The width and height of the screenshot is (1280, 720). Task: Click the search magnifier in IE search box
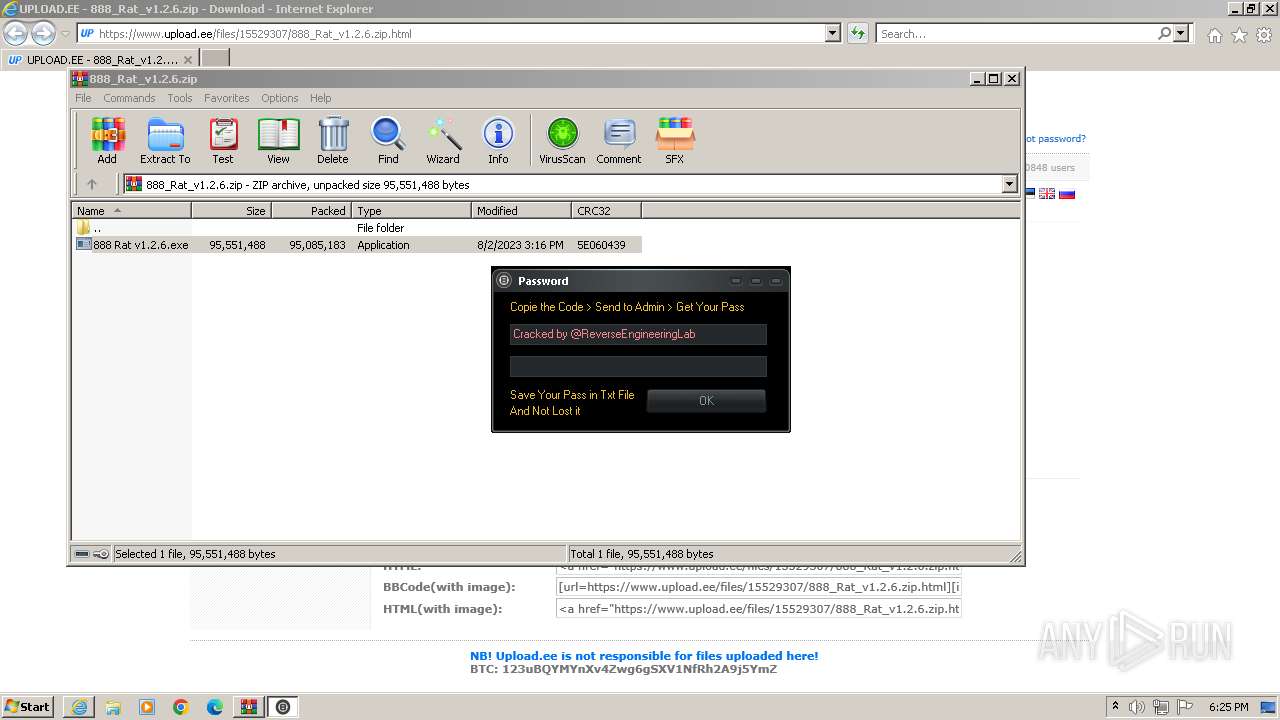pos(1164,33)
